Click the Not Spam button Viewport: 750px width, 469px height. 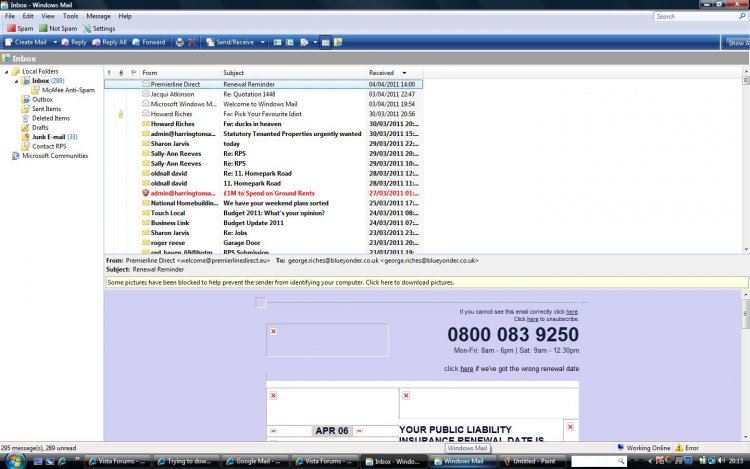(x=58, y=29)
